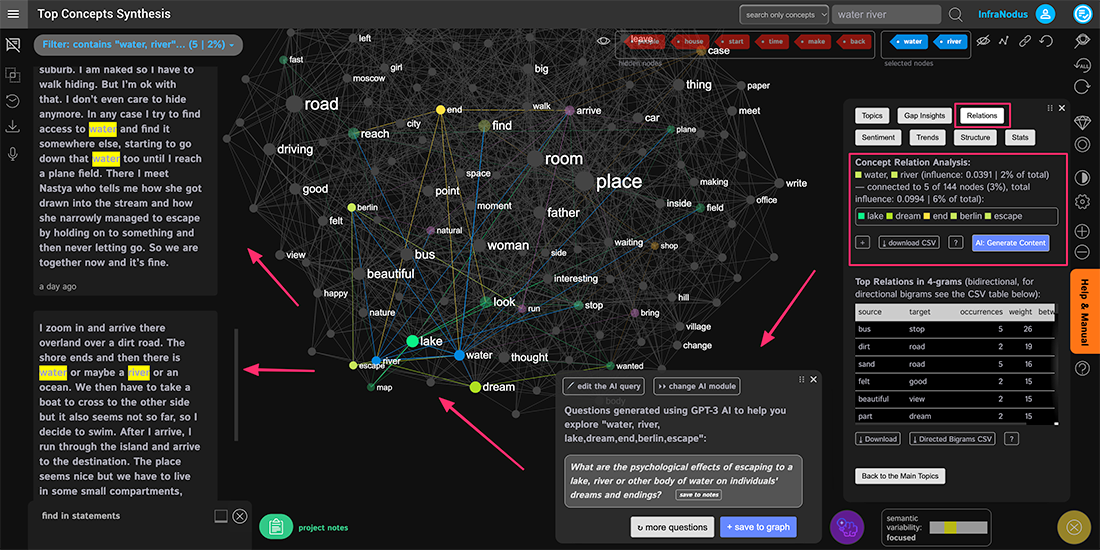Open the diamond premium insights icon
Image resolution: width=1100 pixels, height=550 pixels.
coord(1082,122)
